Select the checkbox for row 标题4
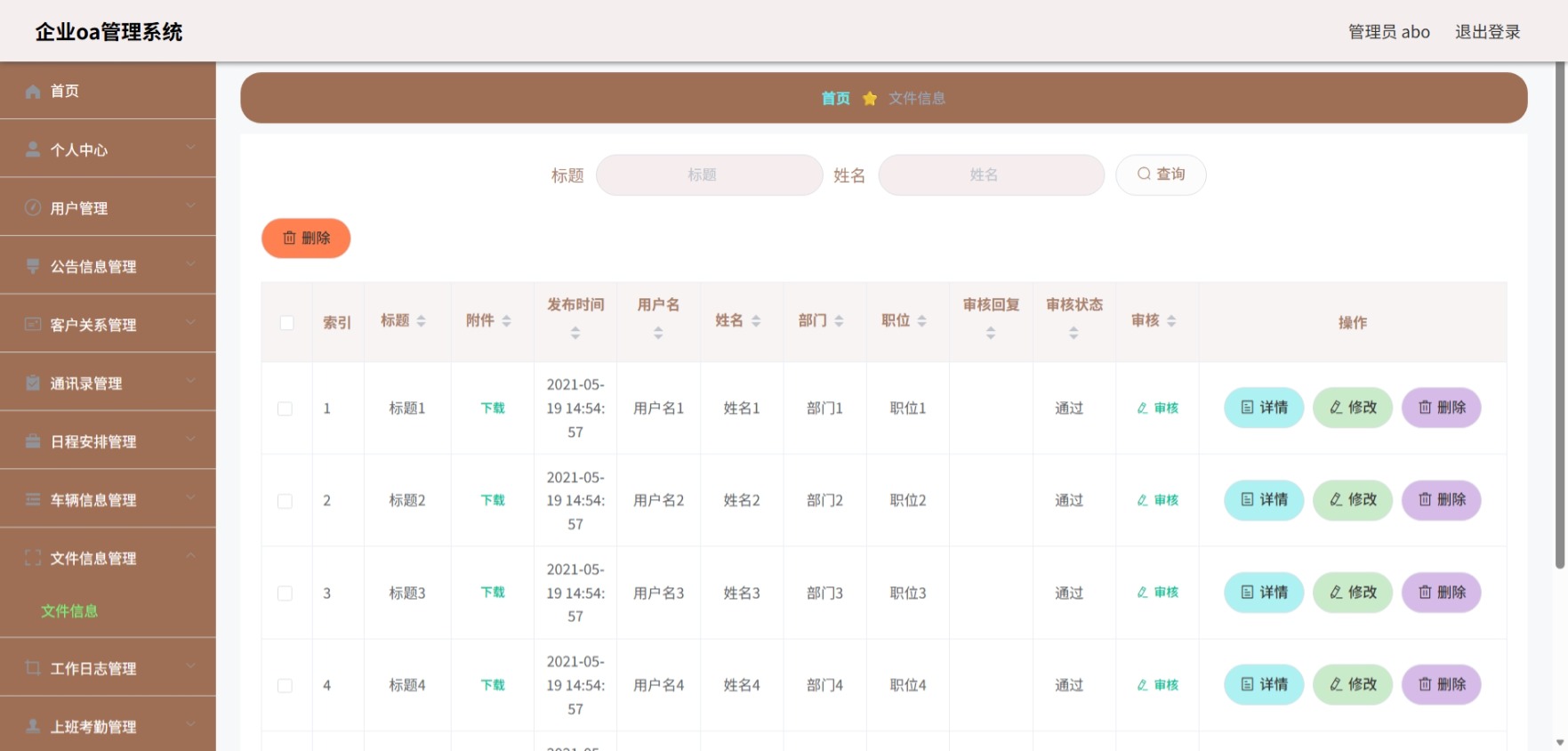Viewport: 1568px width, 751px height. pos(285,686)
